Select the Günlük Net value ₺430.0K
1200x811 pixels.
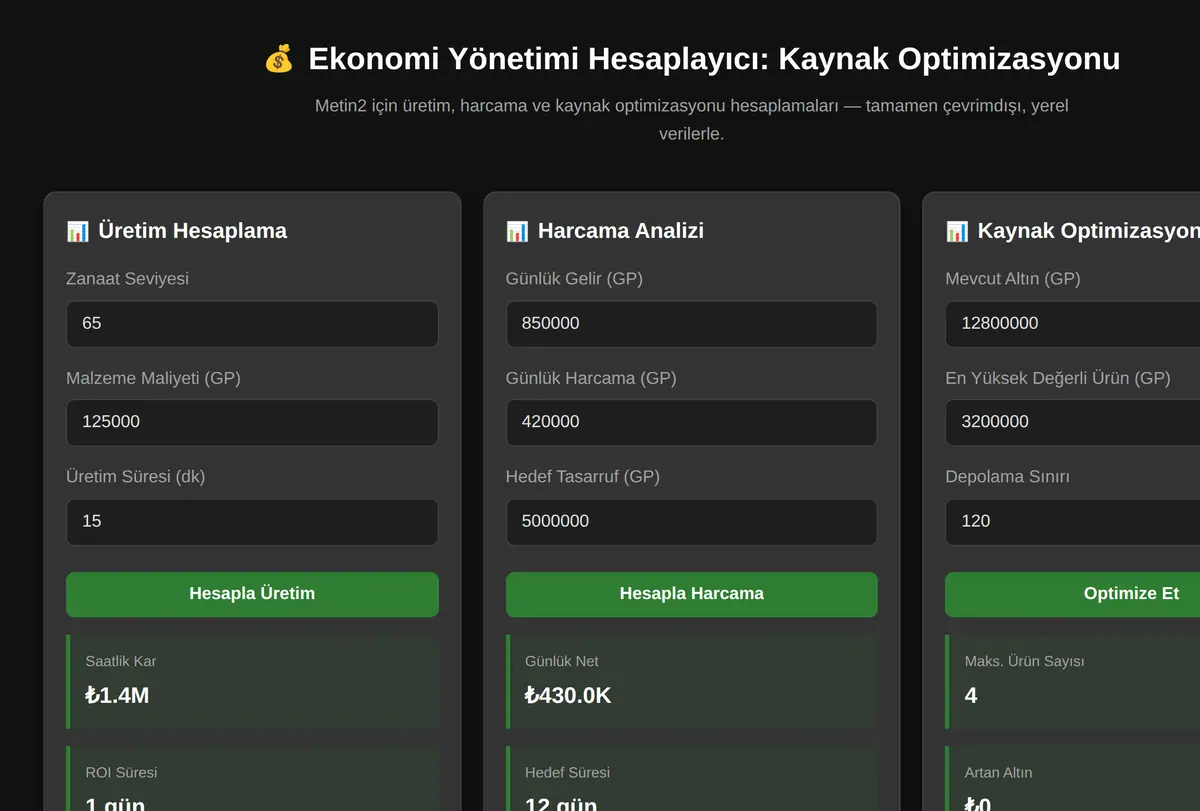tap(568, 695)
